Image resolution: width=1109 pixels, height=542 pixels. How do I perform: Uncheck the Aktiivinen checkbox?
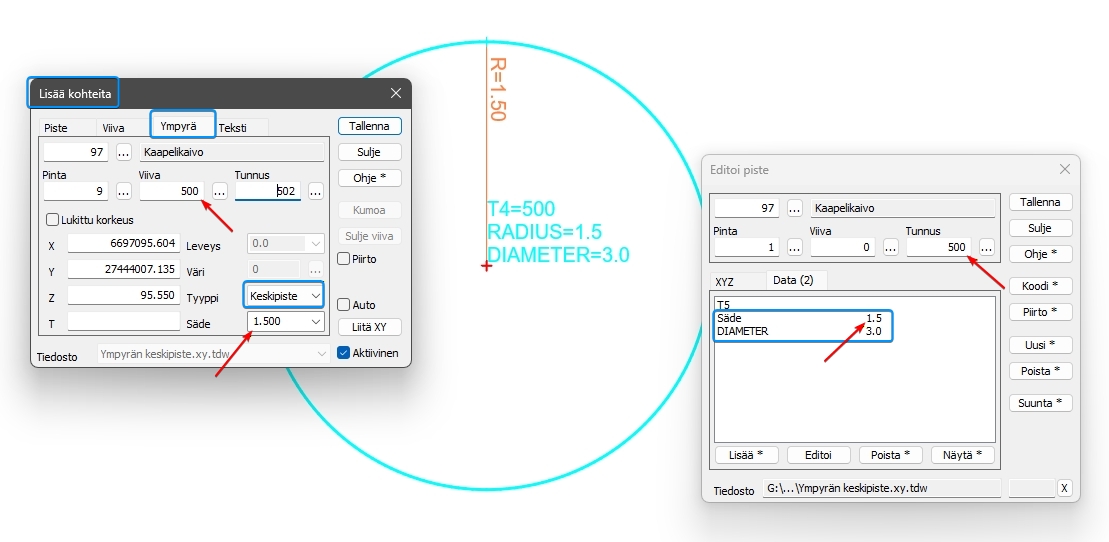click(x=344, y=352)
